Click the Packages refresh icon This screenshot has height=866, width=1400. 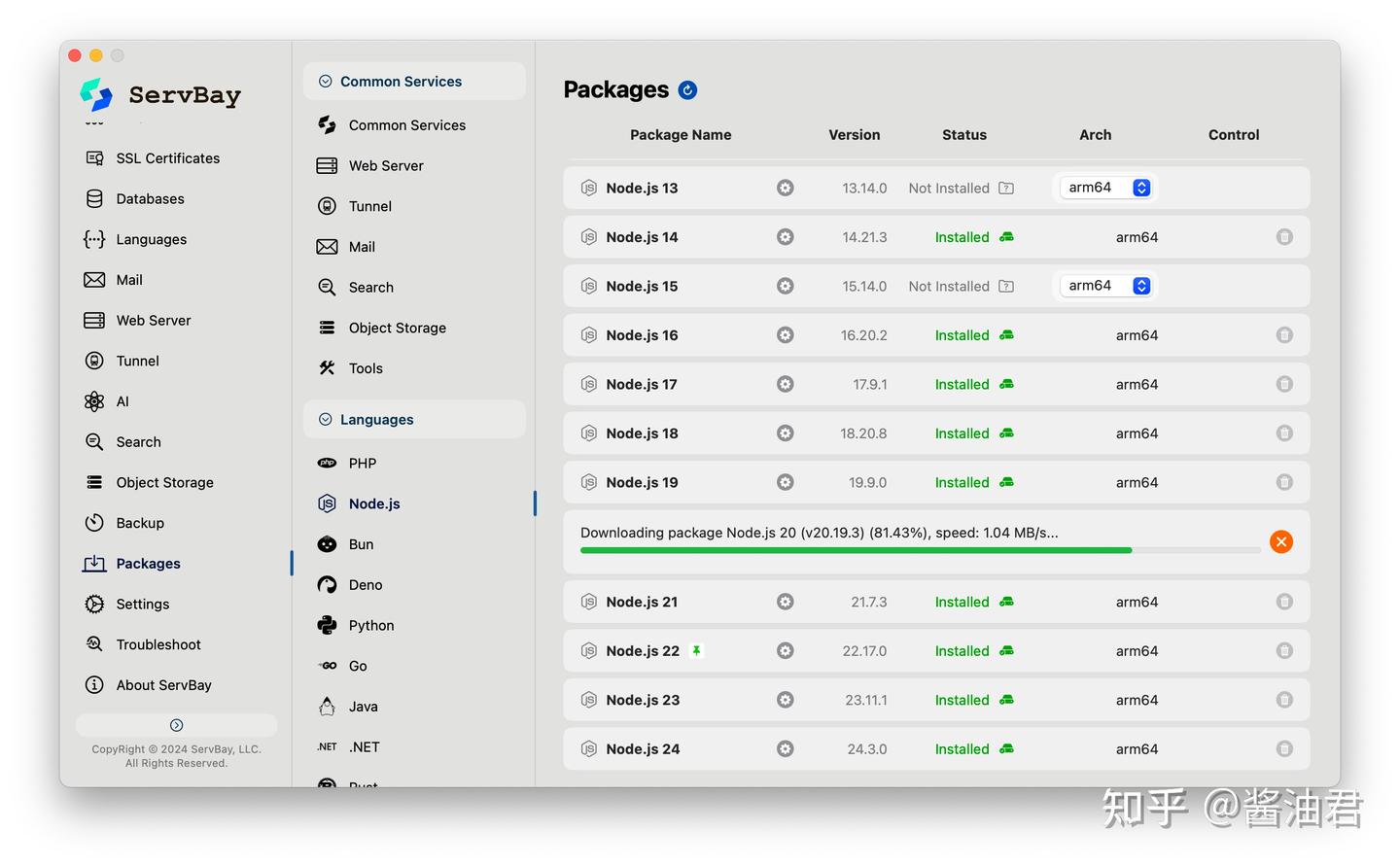point(687,90)
